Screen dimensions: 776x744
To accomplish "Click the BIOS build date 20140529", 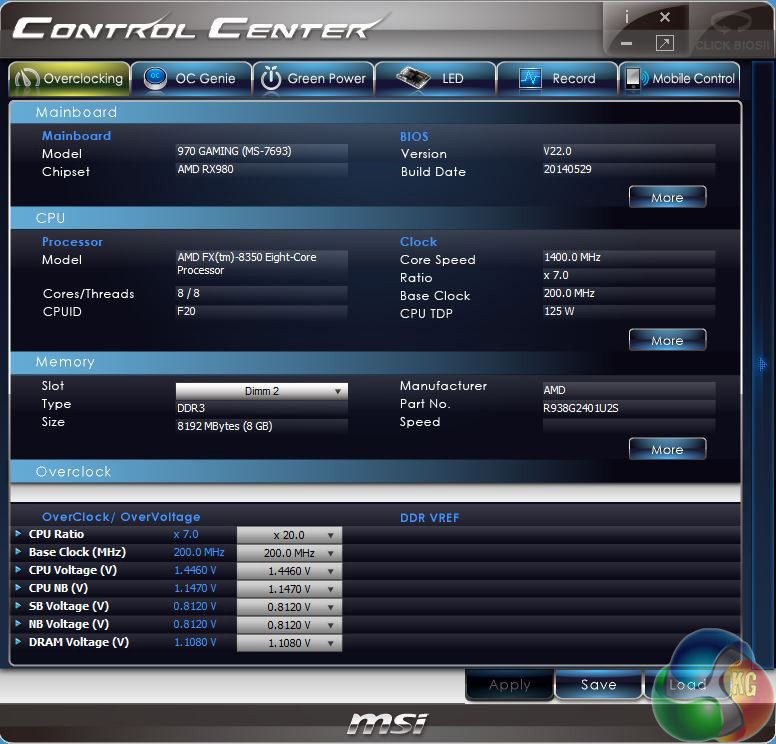I will click(629, 169).
